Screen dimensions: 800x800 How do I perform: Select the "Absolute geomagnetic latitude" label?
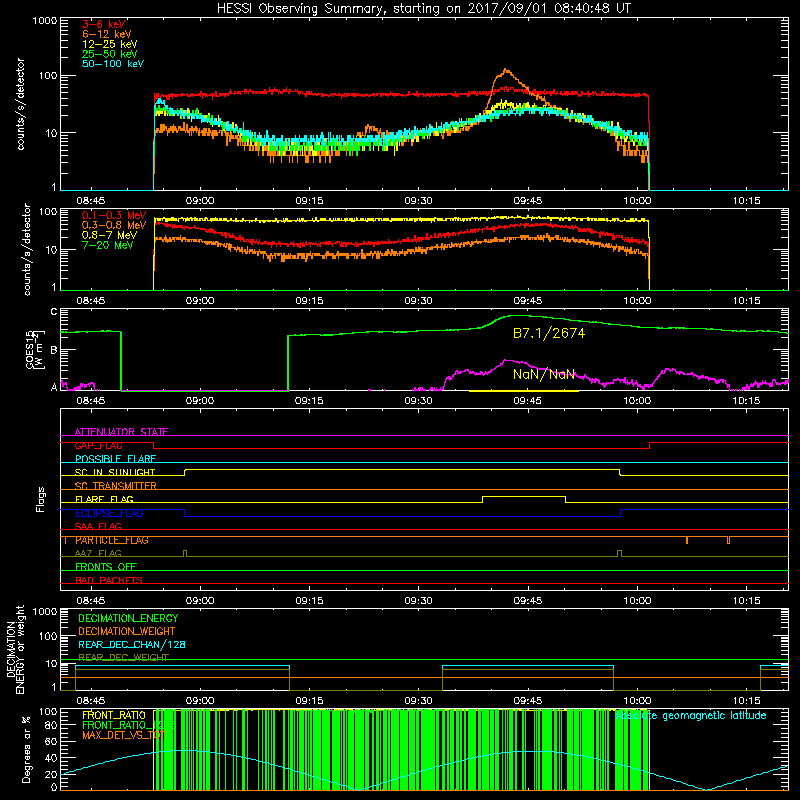[691, 716]
